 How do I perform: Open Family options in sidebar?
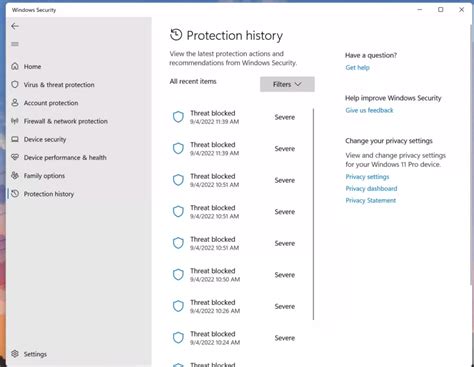coord(44,176)
